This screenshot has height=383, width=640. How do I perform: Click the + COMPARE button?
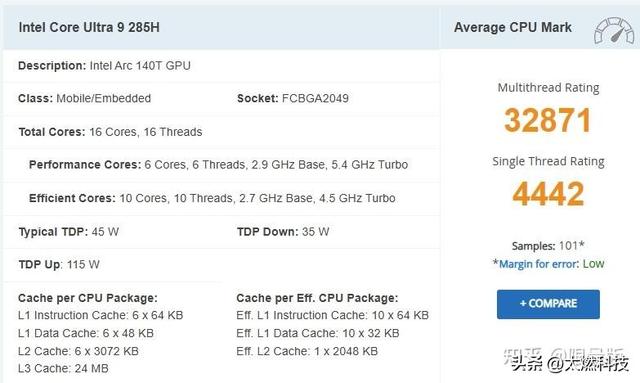(548, 304)
